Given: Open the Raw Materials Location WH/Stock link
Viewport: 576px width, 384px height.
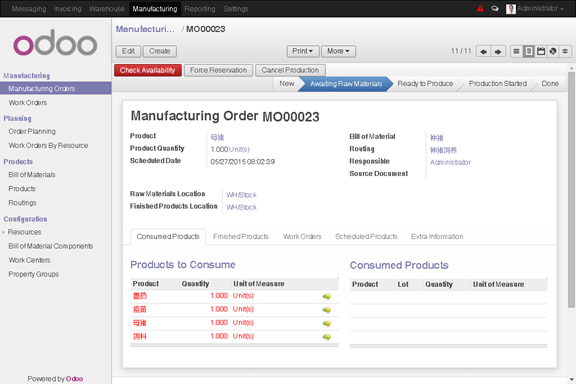Looking at the screenshot, I should tap(241, 195).
